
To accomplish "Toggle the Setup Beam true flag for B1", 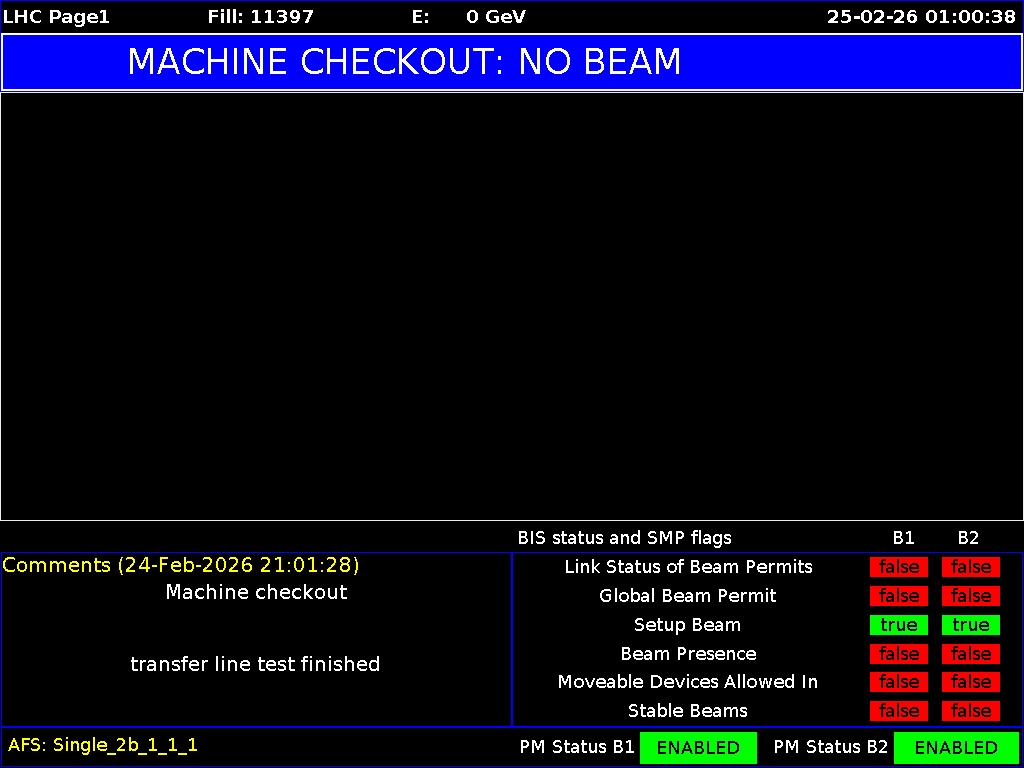I will (898, 625).
